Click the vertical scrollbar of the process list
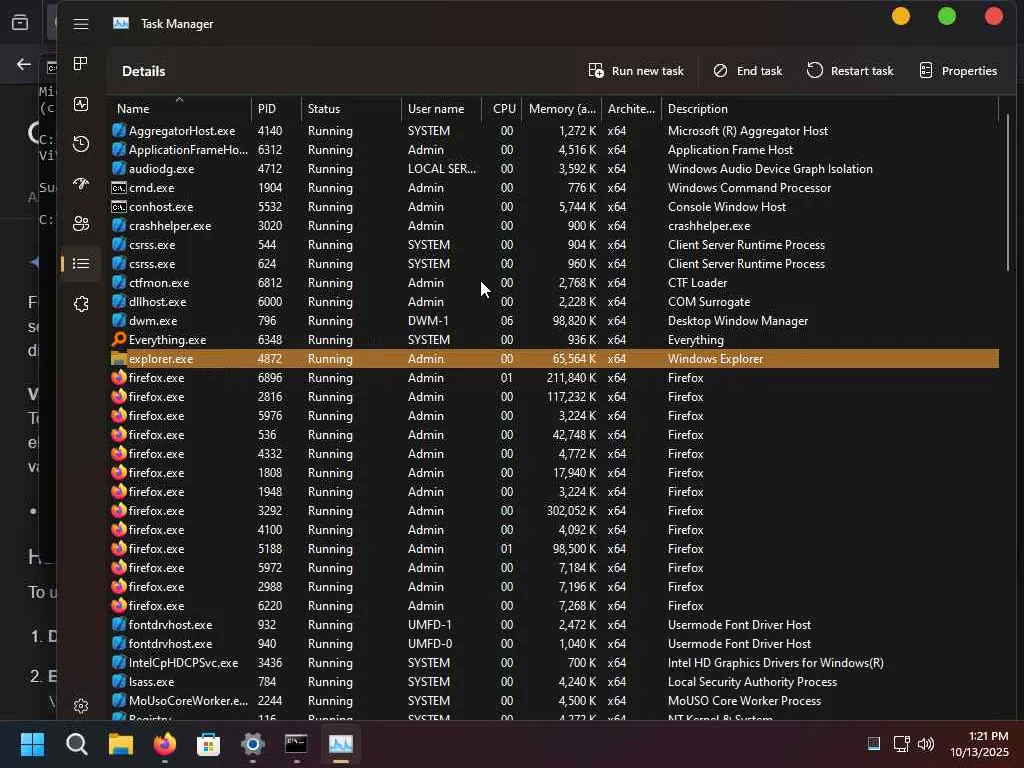This screenshot has width=1024, height=768. [1008, 193]
